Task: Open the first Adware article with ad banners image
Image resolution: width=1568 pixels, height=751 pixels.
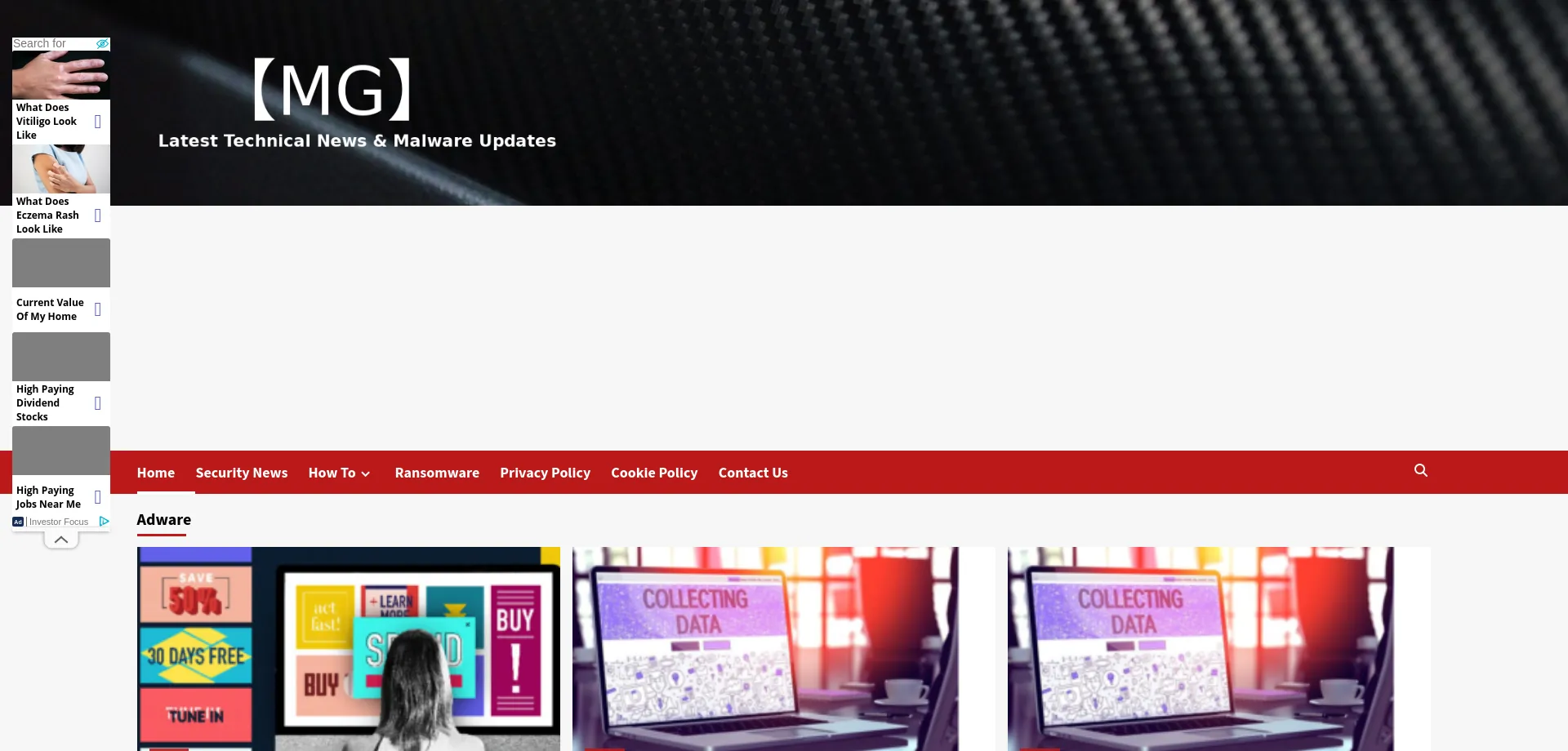Action: 349,649
